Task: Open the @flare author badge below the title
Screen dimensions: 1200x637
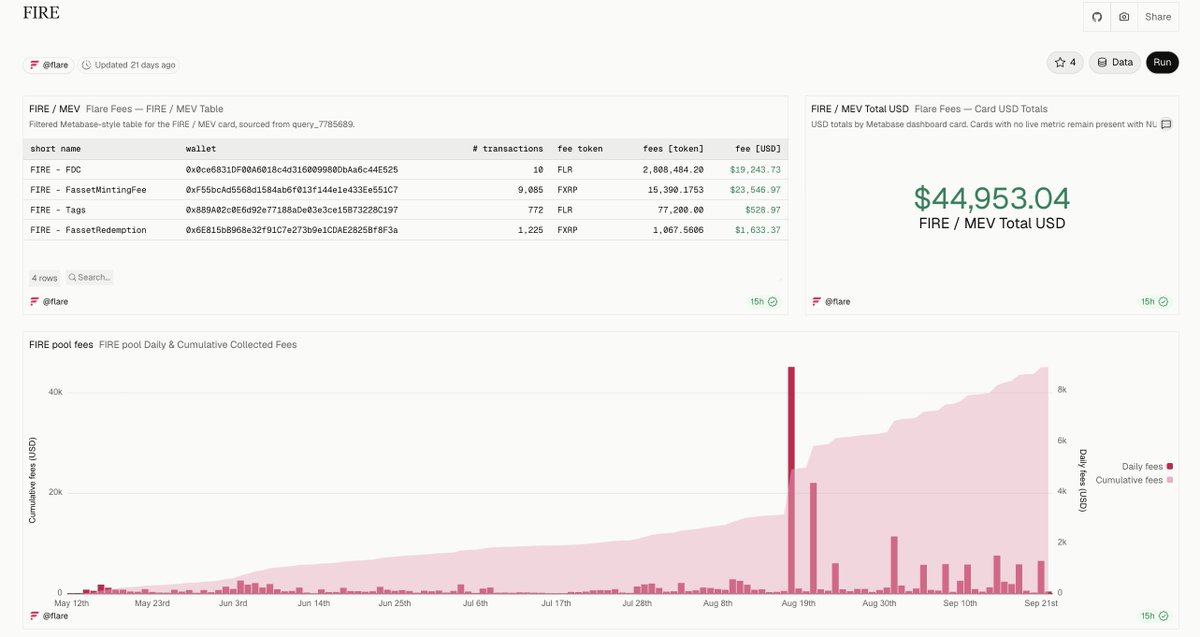Action: tap(49, 65)
